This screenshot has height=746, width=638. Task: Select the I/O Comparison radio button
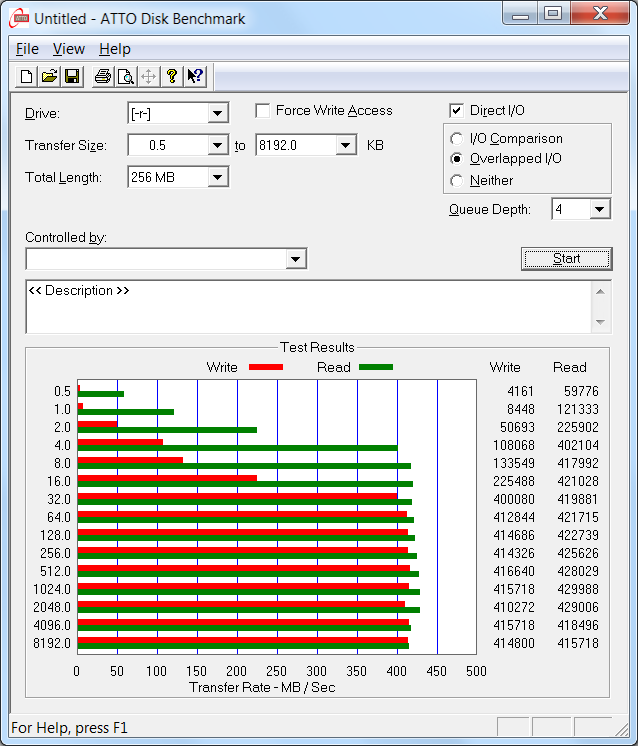(456, 138)
